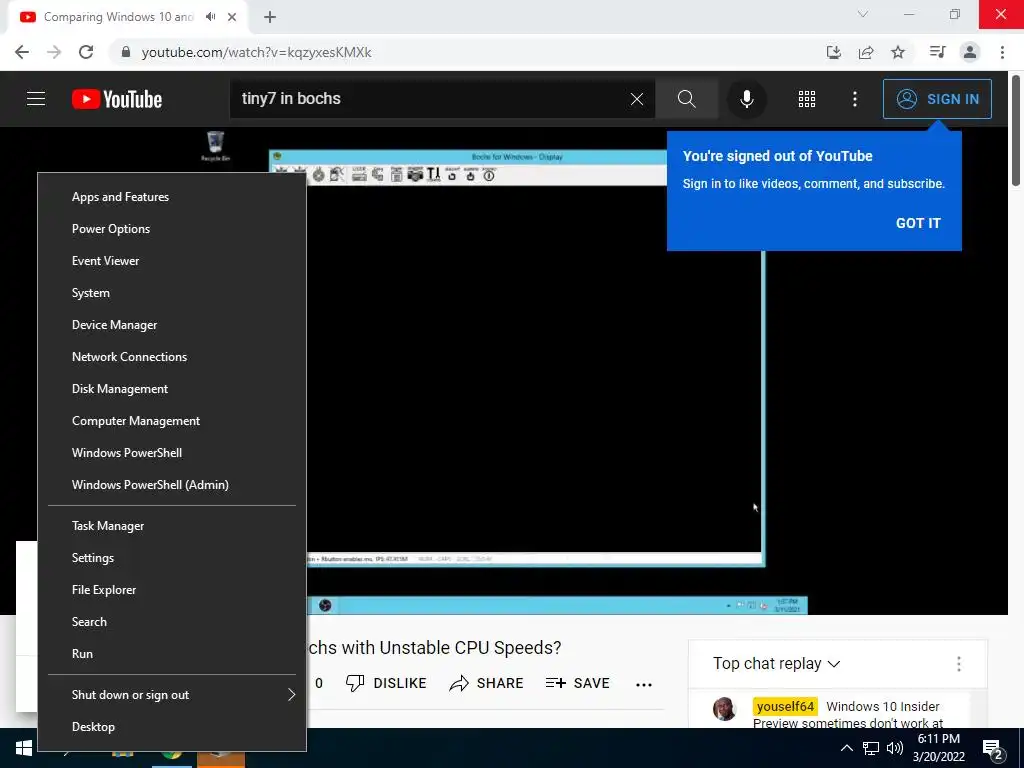The image size is (1024, 768).
Task: Go back in browser history
Action: (22, 52)
